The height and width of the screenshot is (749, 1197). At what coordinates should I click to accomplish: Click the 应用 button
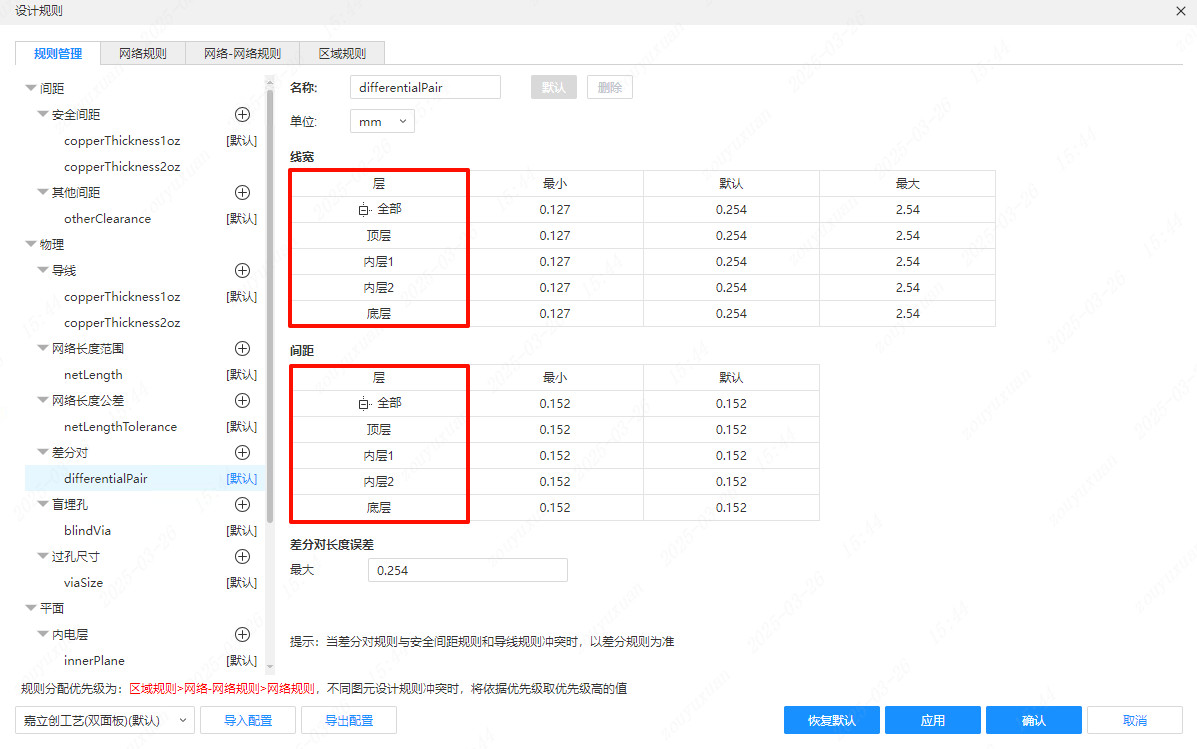[x=932, y=719]
